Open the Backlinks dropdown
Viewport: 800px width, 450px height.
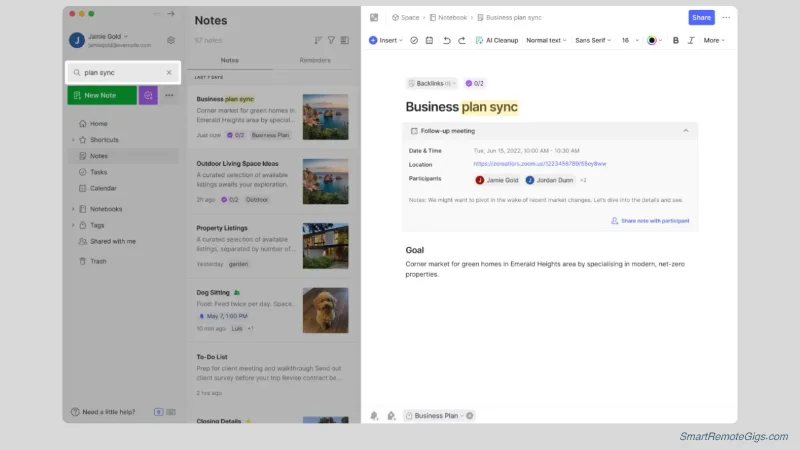tap(432, 83)
